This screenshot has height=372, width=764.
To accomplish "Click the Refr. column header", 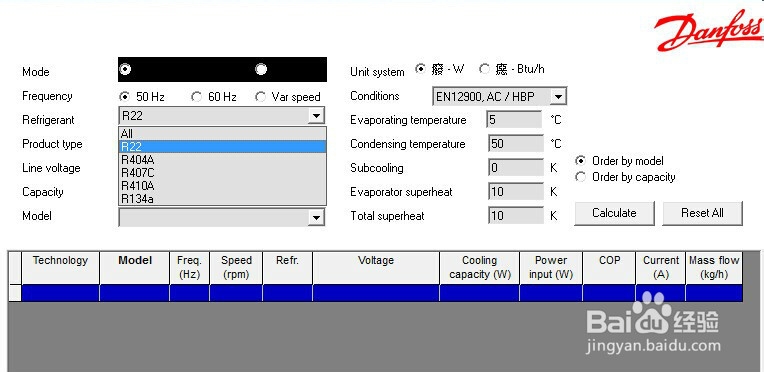I will [x=287, y=268].
